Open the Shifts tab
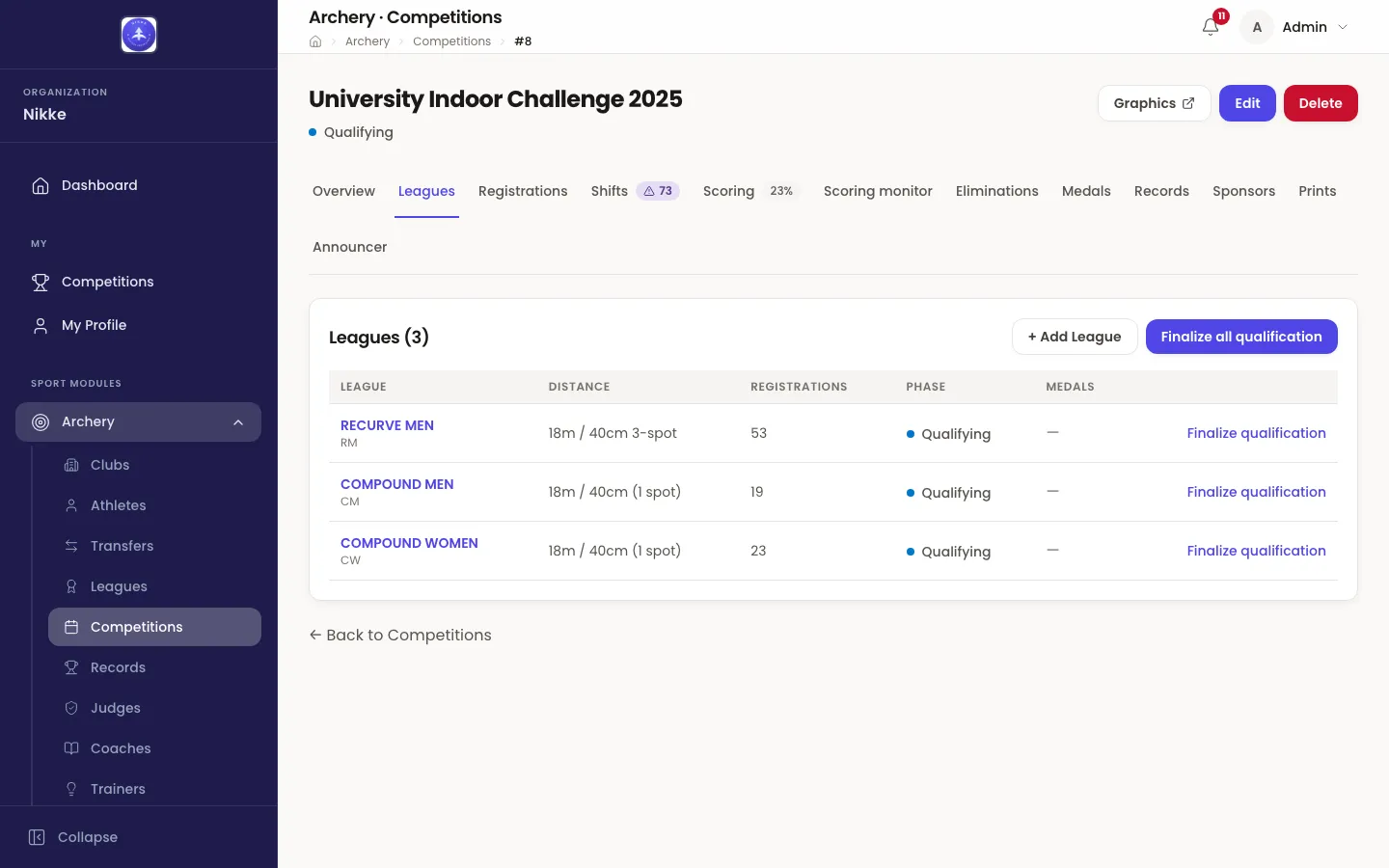 (636, 191)
